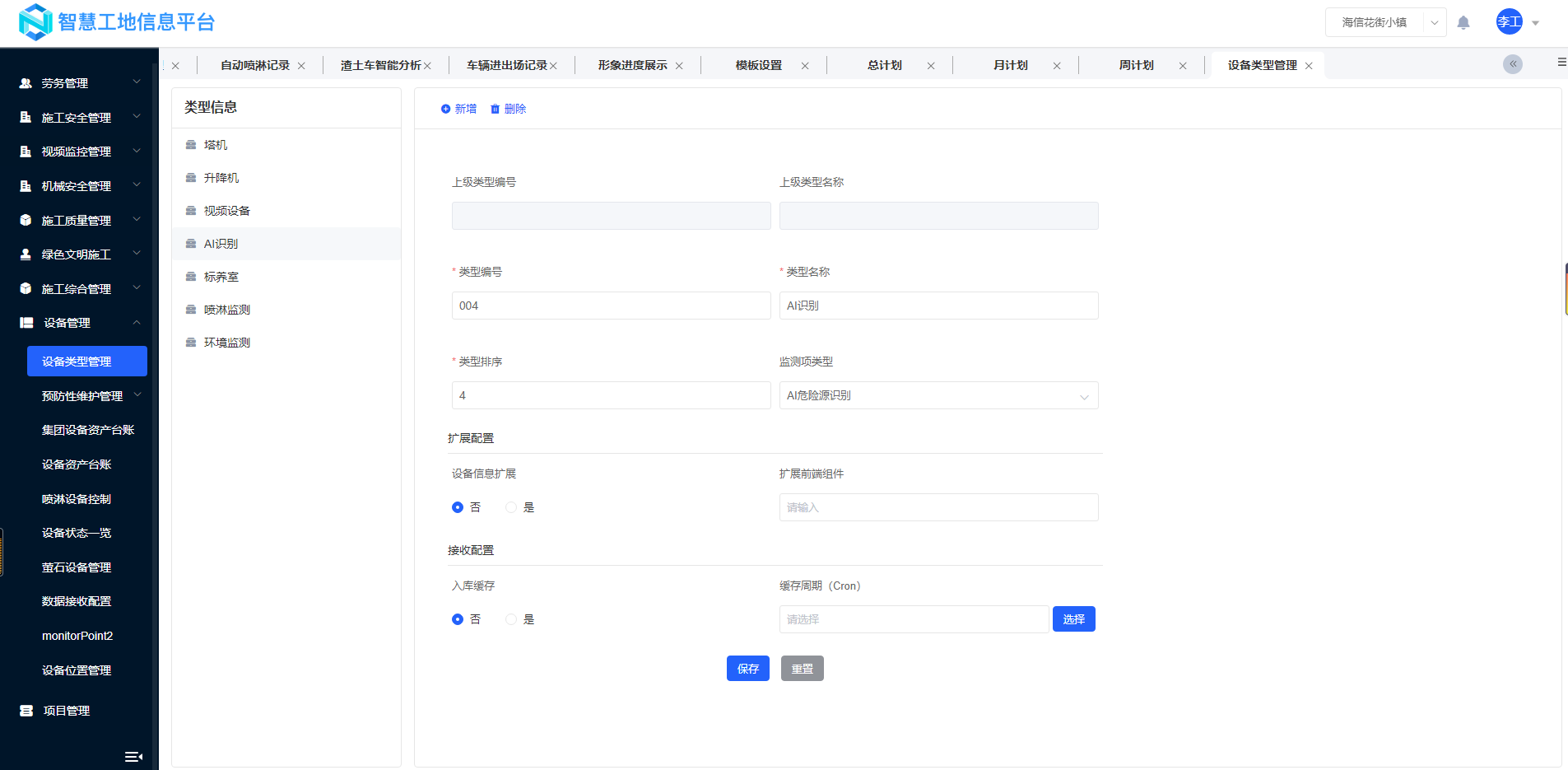1568x770 pixels.
Task: Switch to the 渣土车智能分析 tab
Action: pyautogui.click(x=381, y=66)
